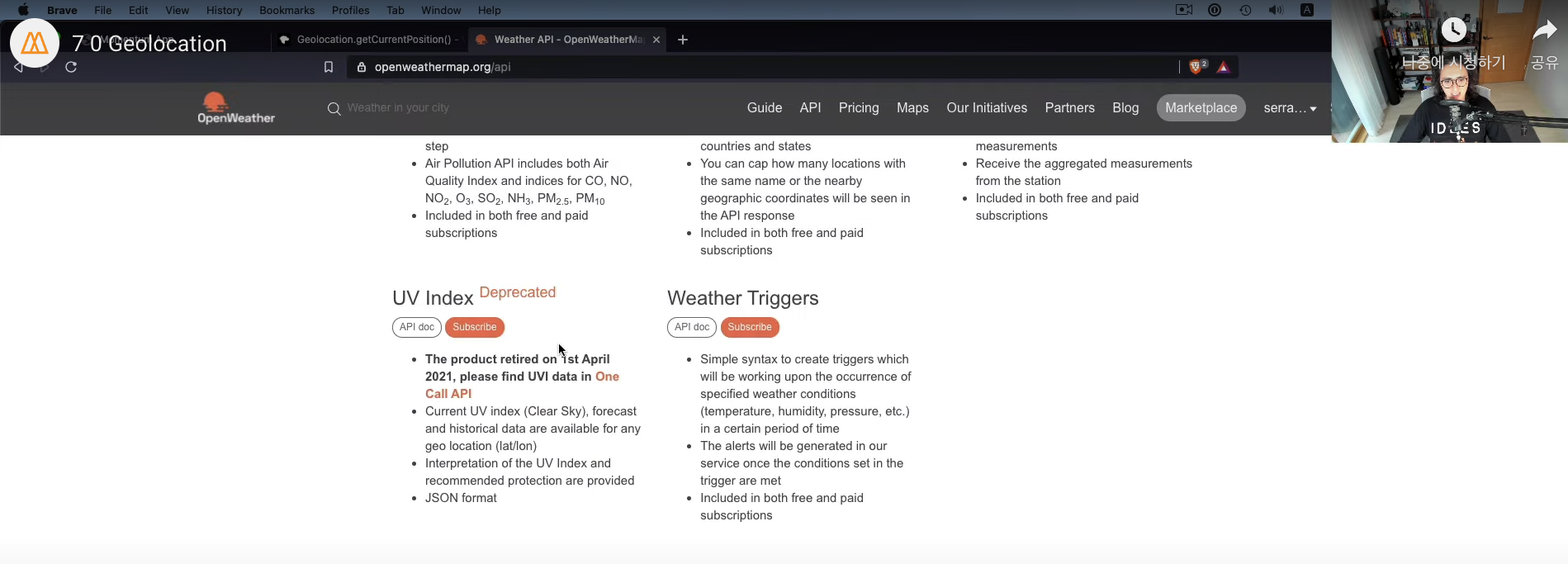Expand the serra... account dropdown
The width and height of the screenshot is (1568, 564).
1290,107
